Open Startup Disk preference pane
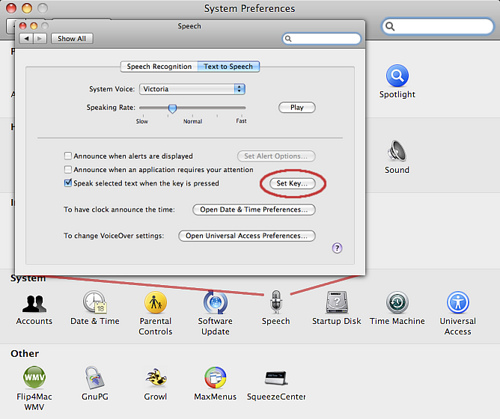 pos(336,308)
